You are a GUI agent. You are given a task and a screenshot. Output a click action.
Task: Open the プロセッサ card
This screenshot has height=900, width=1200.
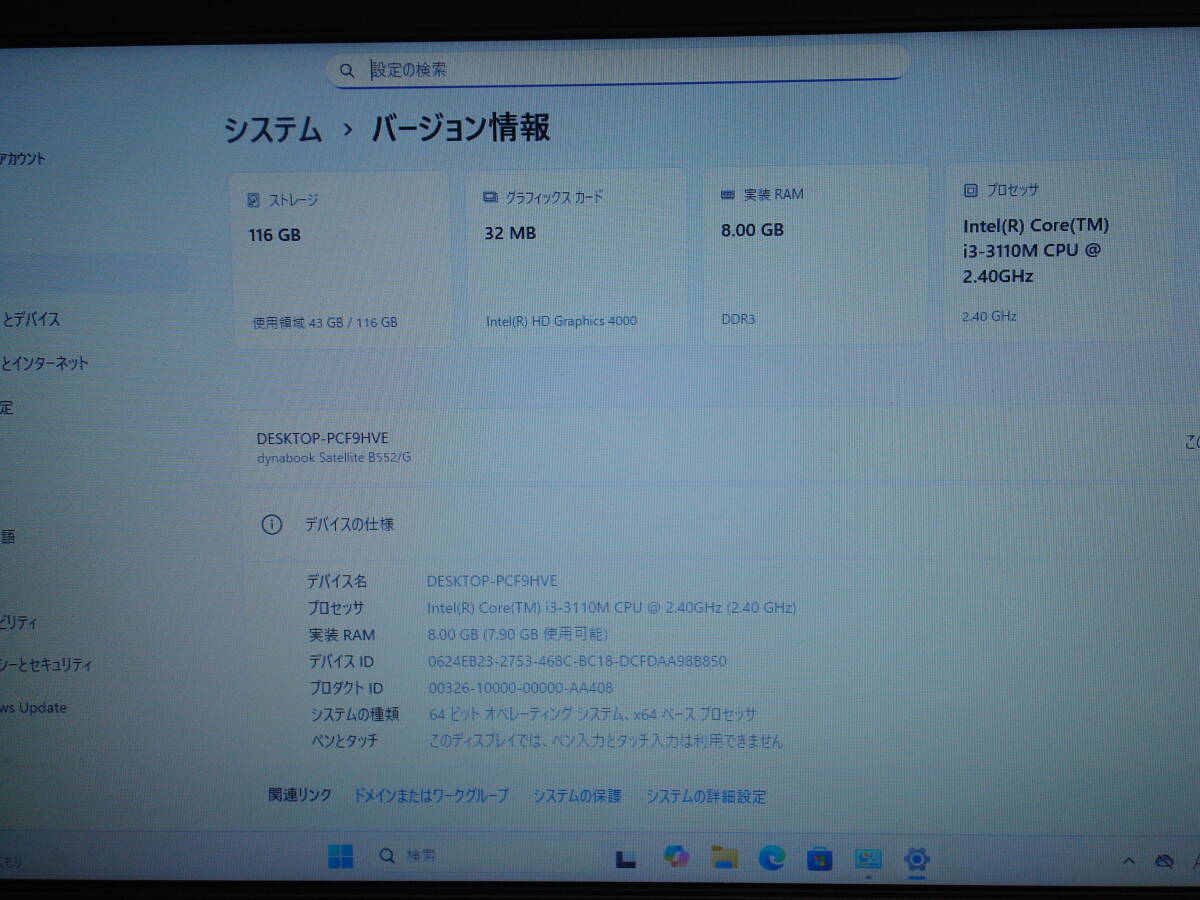pos(1058,252)
